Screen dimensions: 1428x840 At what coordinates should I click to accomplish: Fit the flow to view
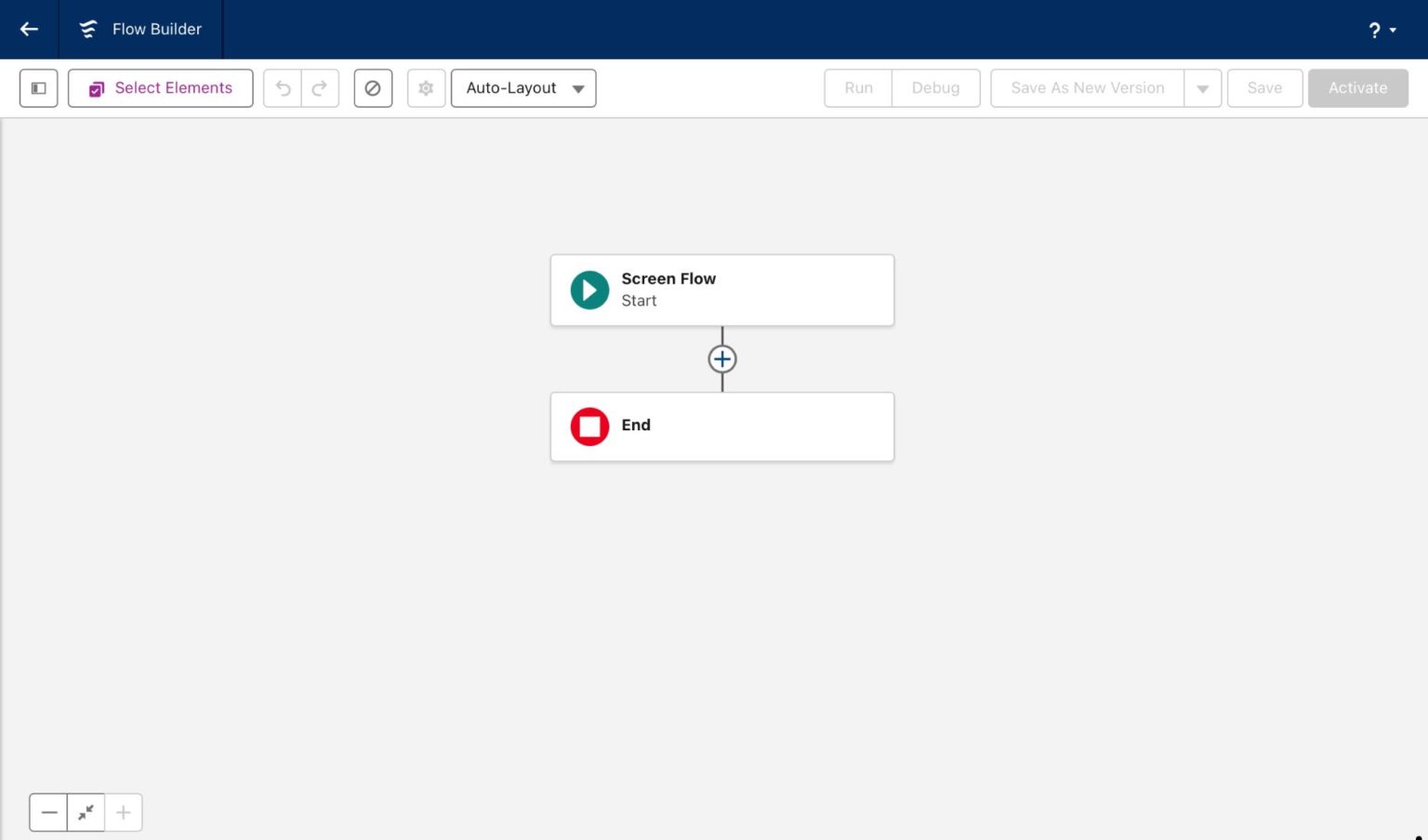click(86, 813)
